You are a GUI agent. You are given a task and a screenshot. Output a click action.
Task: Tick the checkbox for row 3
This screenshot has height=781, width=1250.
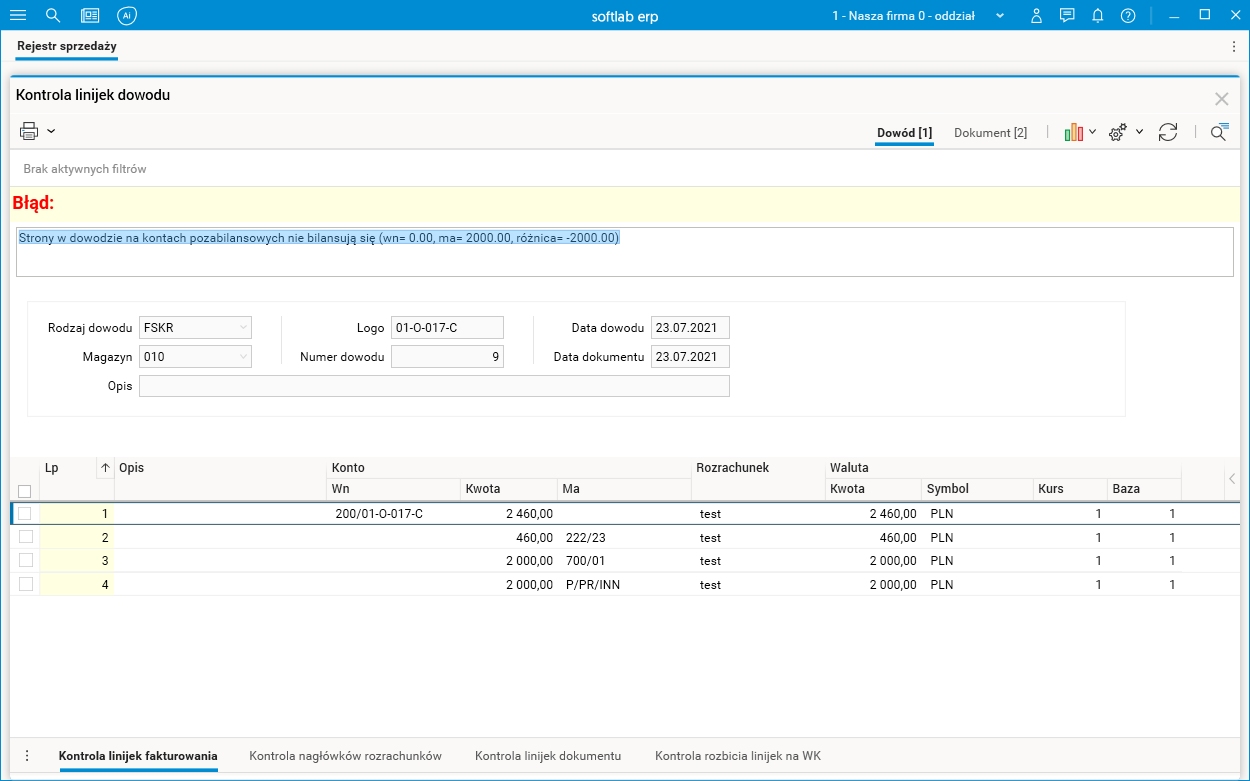pos(25,560)
